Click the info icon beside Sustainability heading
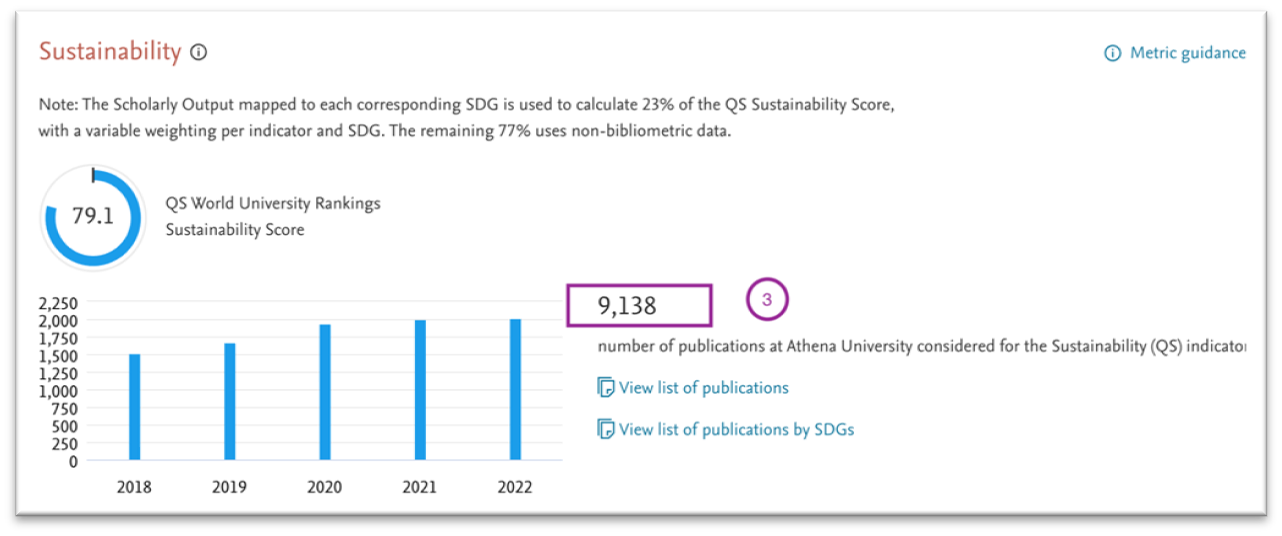 point(198,53)
